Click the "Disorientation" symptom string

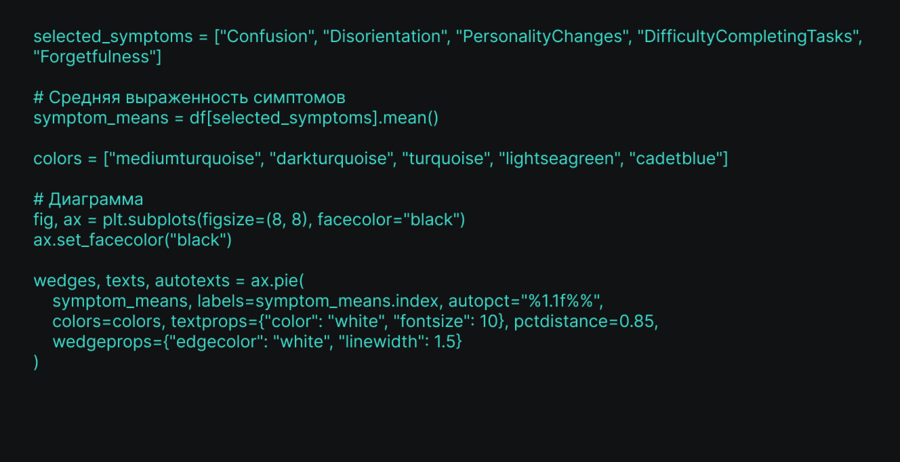tap(389, 37)
